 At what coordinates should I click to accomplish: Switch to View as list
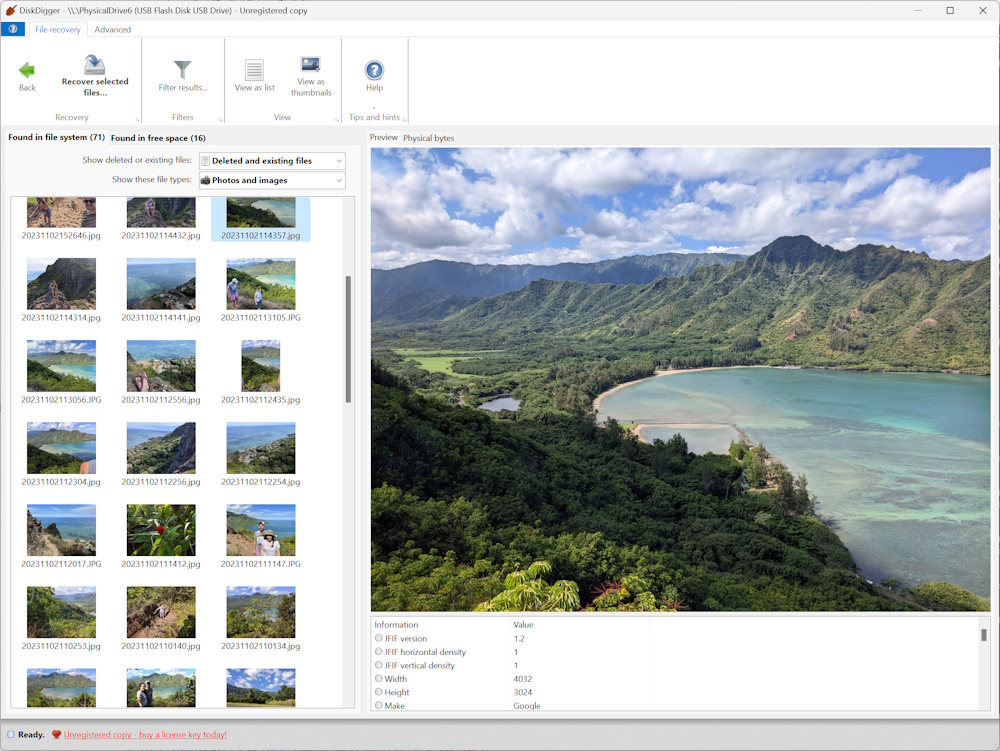[254, 70]
